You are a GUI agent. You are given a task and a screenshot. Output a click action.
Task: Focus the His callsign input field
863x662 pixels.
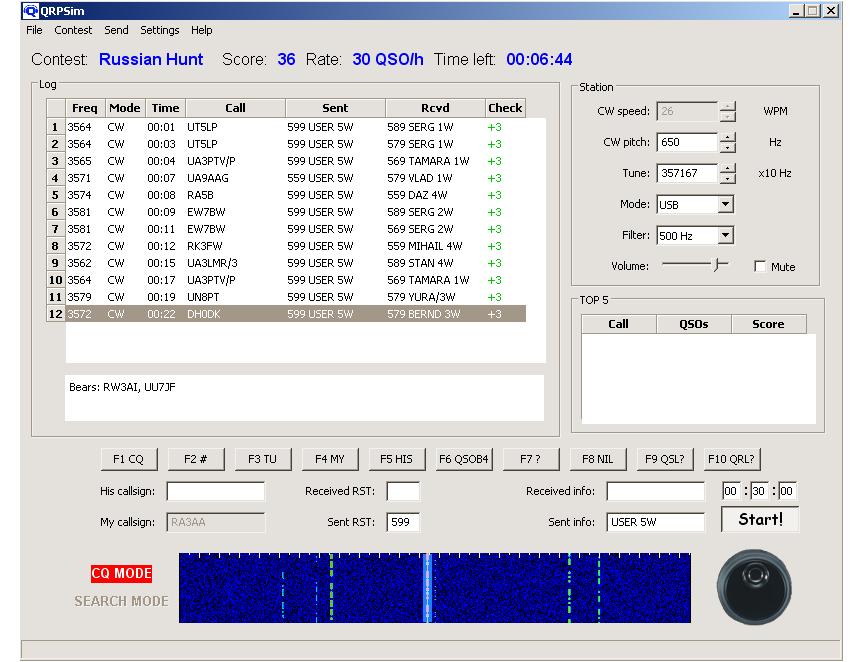click(215, 491)
